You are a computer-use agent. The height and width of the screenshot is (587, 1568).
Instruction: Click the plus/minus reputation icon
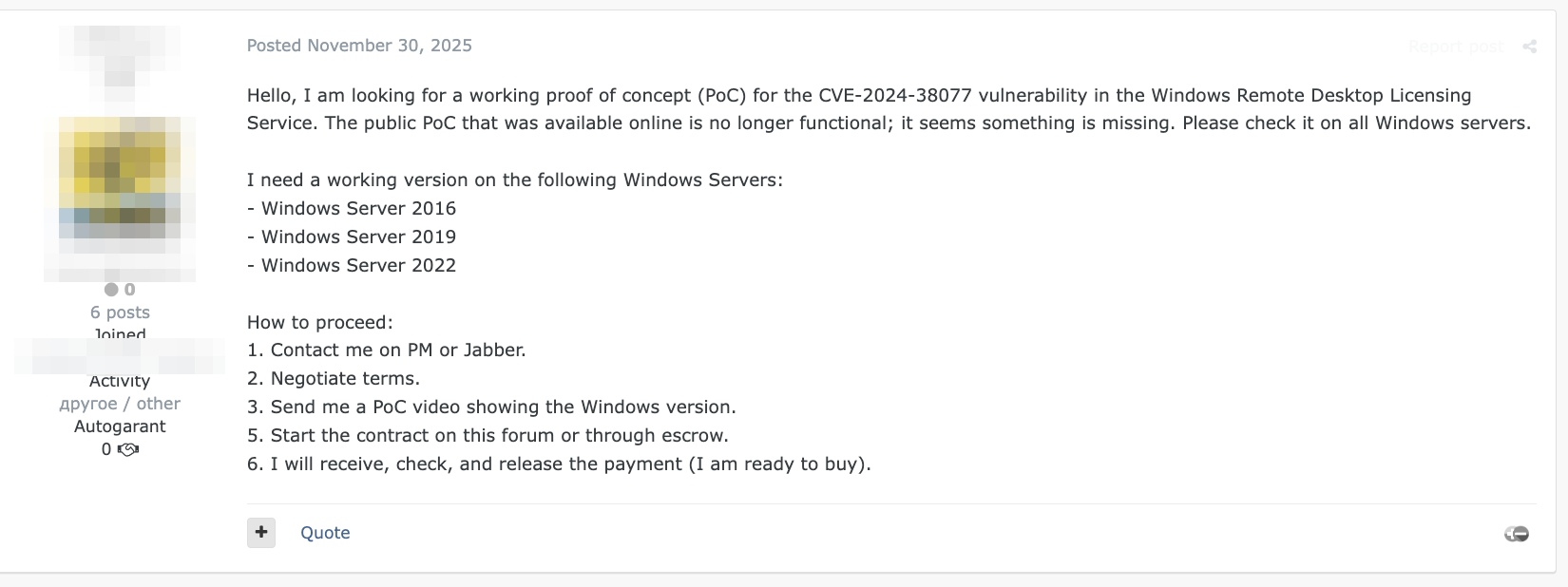pyautogui.click(x=1516, y=534)
